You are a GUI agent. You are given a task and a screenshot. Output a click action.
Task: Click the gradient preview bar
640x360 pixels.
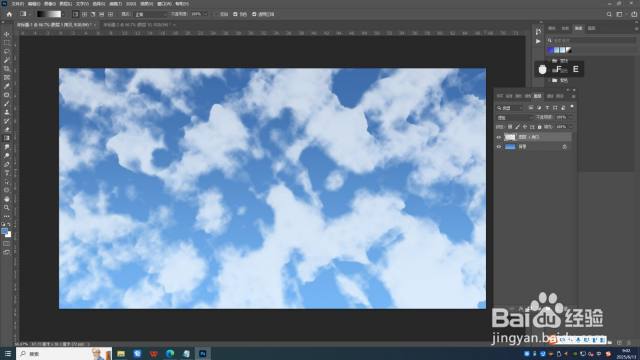coord(49,14)
